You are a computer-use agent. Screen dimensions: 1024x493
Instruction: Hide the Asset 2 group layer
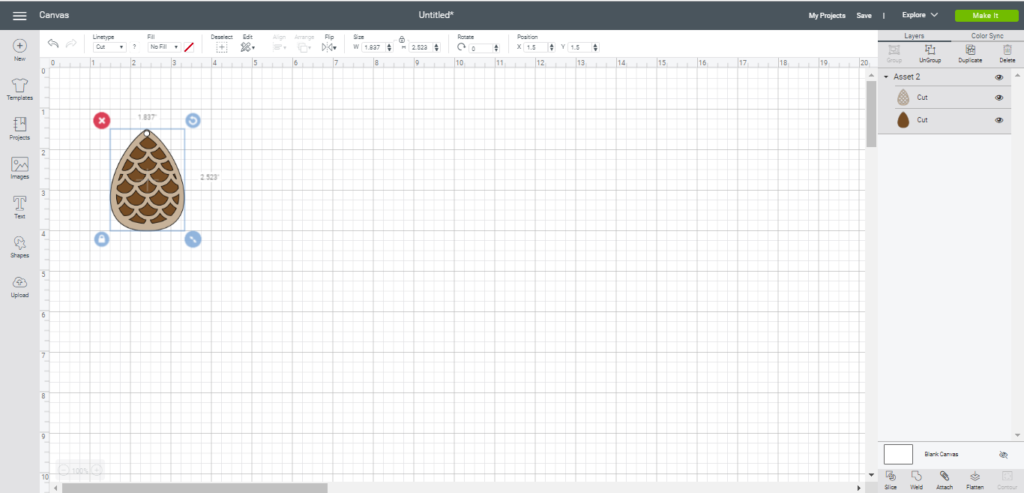point(999,77)
